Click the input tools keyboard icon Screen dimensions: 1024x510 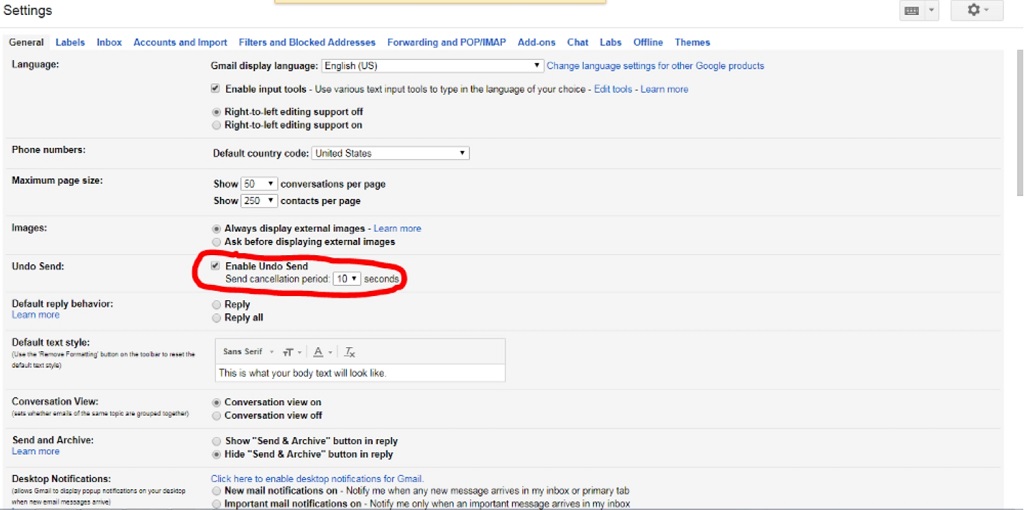pyautogui.click(x=912, y=10)
